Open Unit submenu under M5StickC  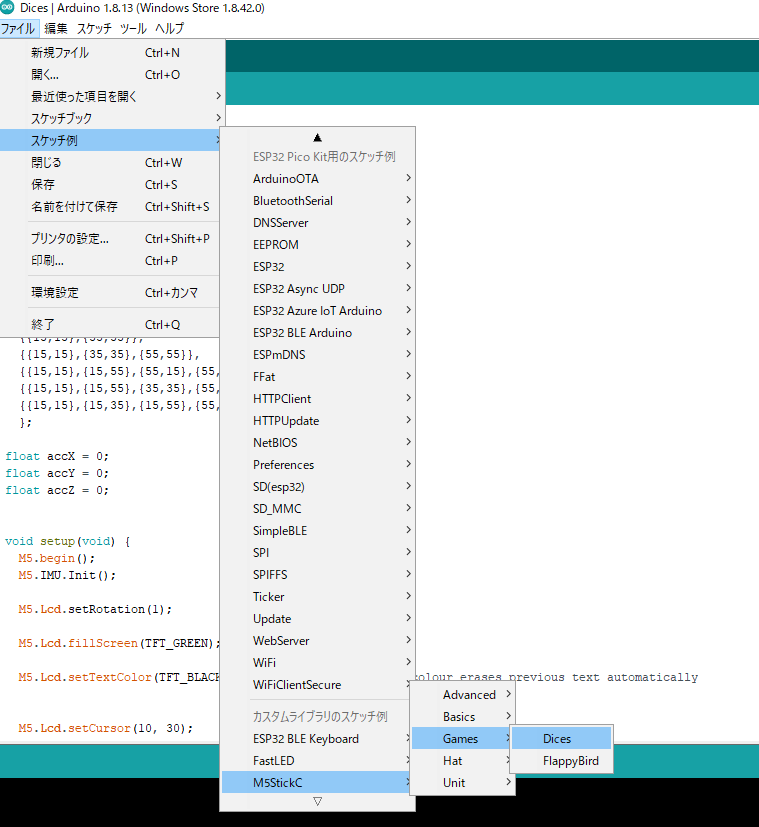point(463,783)
